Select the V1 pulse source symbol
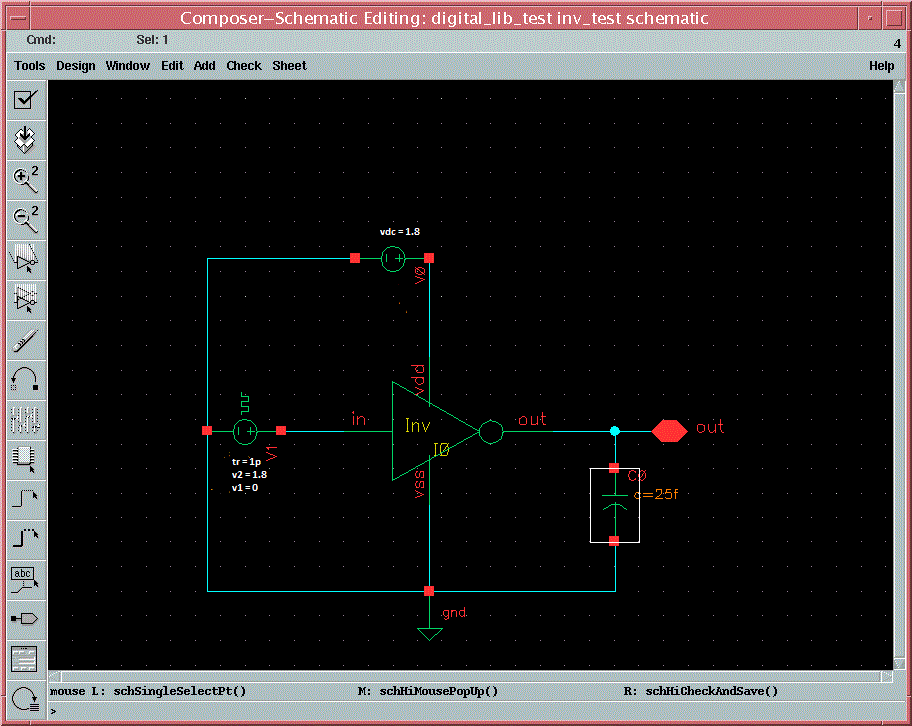 pyautogui.click(x=245, y=431)
